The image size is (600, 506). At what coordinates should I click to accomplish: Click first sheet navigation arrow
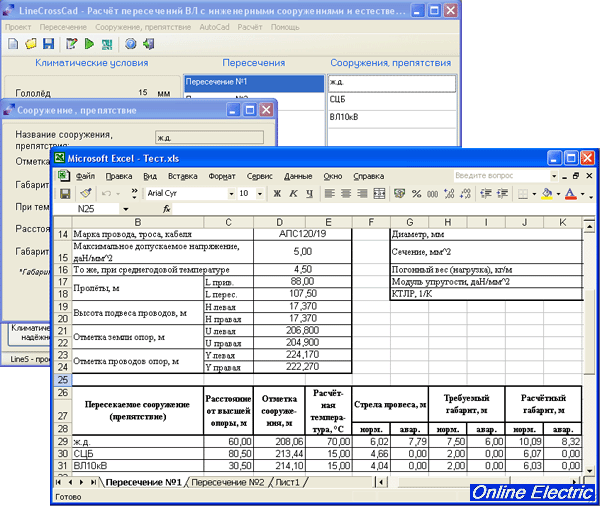58,482
